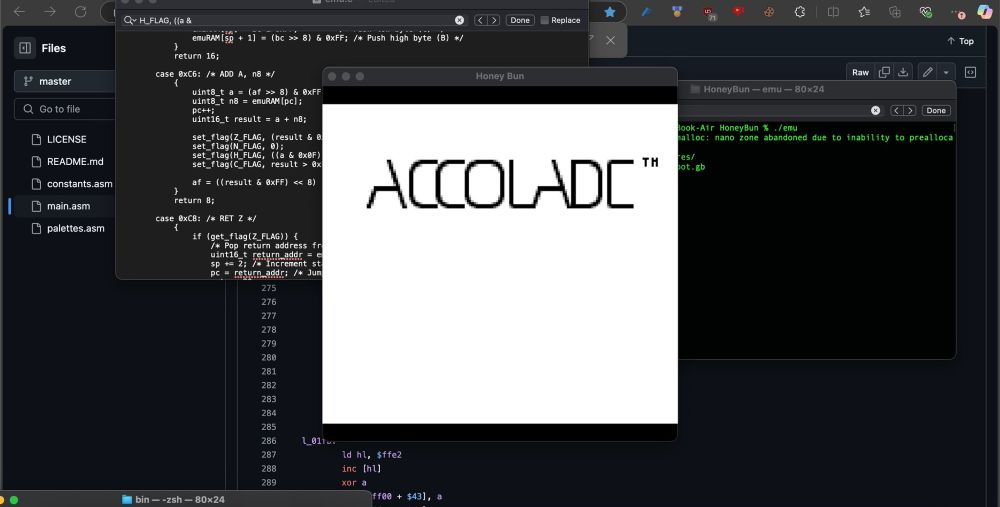
Task: Open constants.asm in the file tree
Action: click(x=79, y=184)
